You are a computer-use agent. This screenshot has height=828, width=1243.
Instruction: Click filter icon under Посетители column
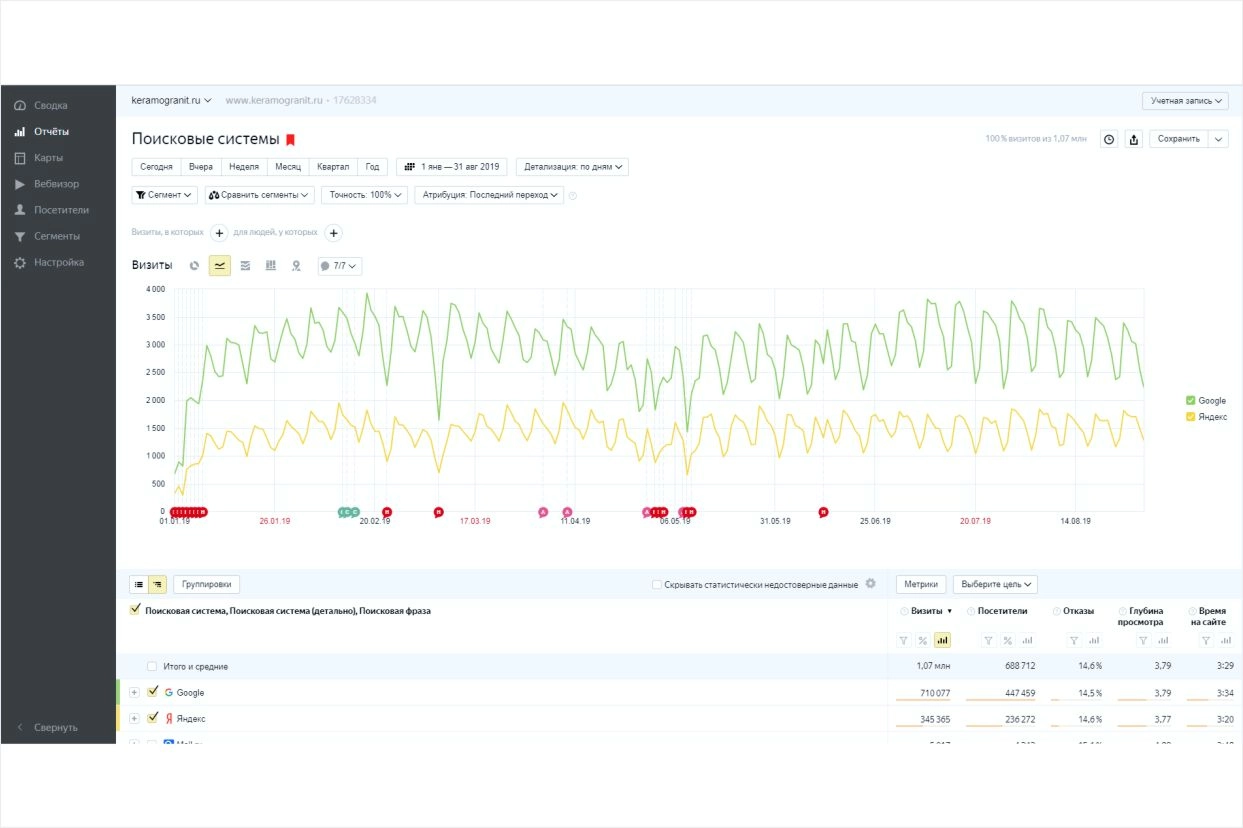[x=988, y=640]
